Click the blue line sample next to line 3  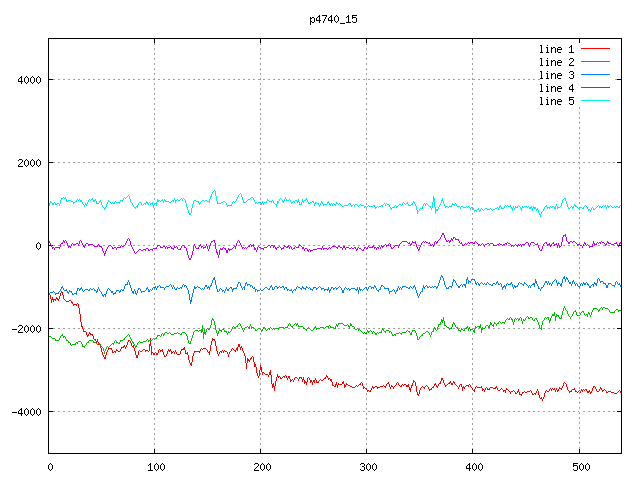pyautogui.click(x=596, y=75)
